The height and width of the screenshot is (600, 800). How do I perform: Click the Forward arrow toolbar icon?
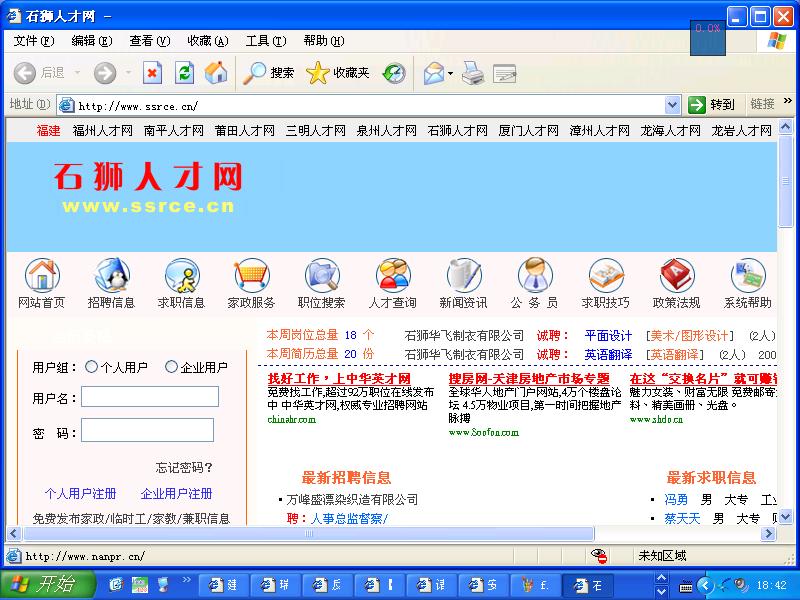(105, 73)
